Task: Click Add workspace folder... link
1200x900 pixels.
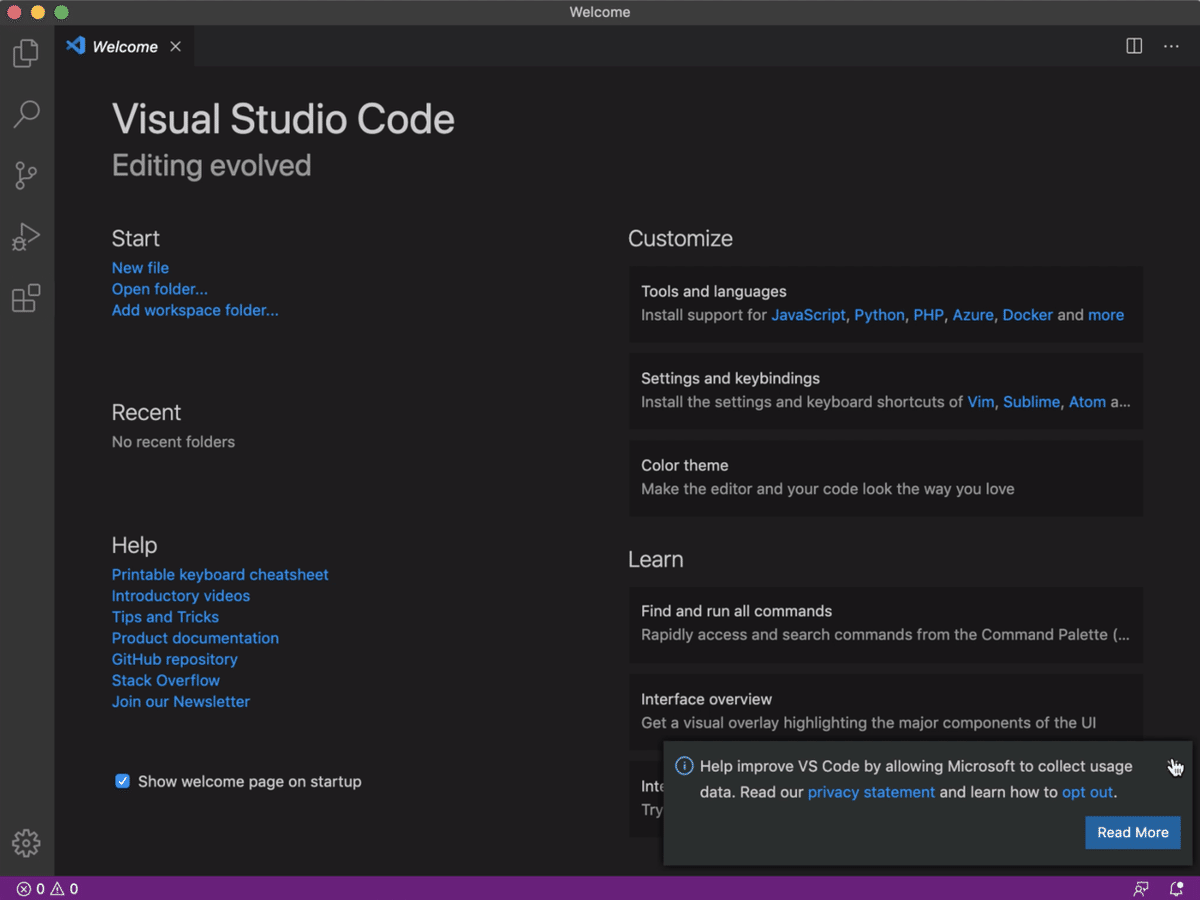Action: [x=195, y=310]
